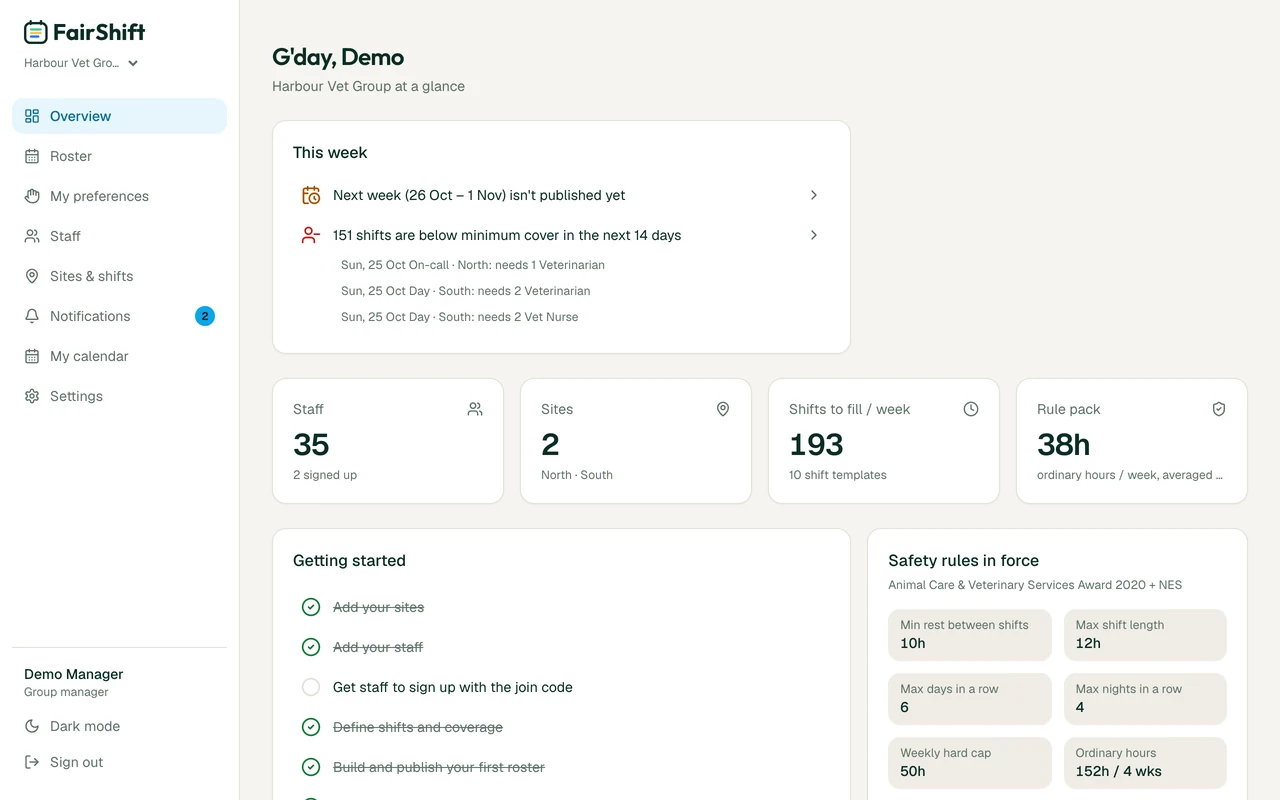Open My preferences from sidebar
1280x800 pixels.
point(119,196)
